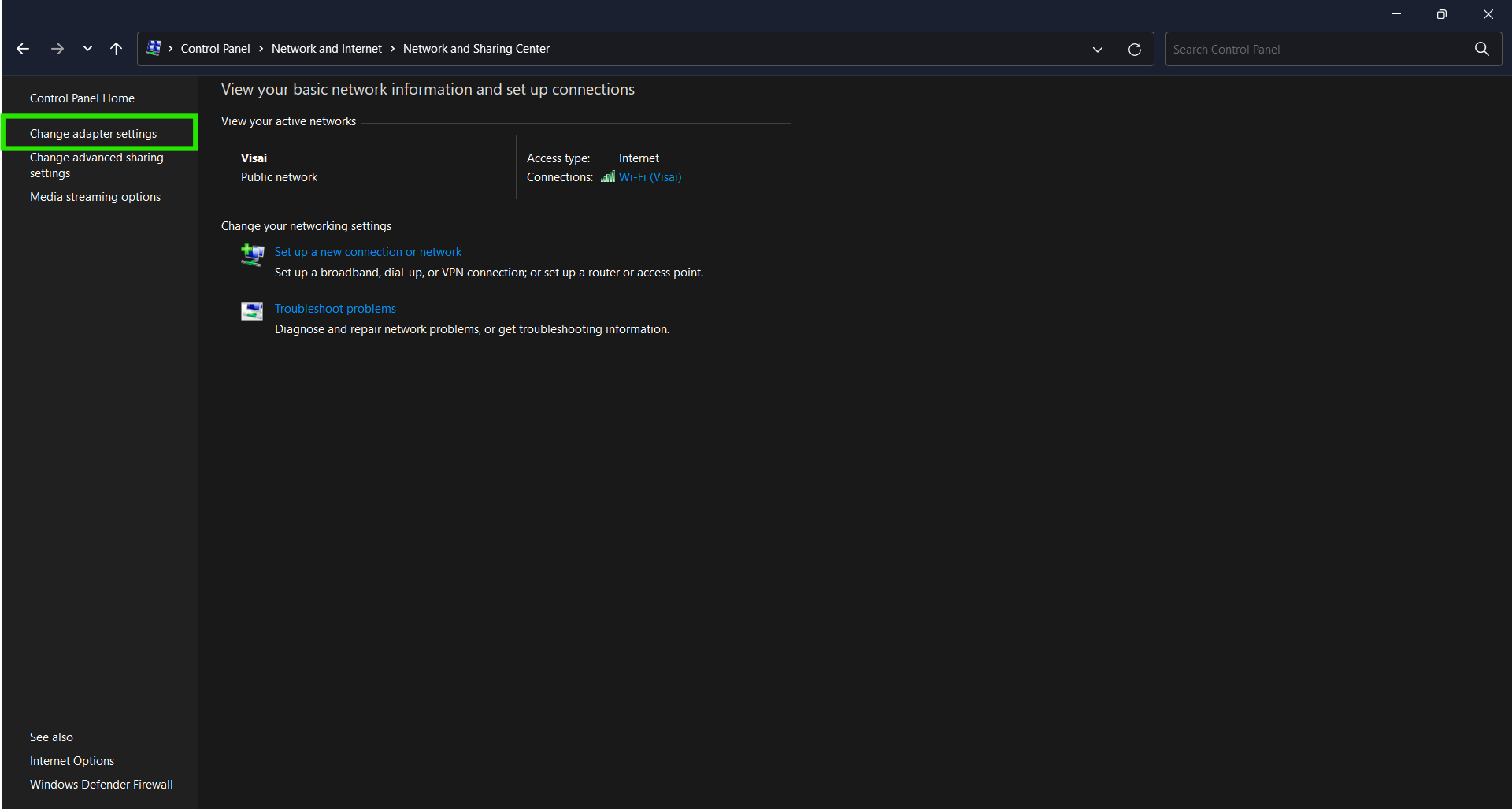Open Windows Defender Firewall link
This screenshot has height=809, width=1512.
[x=101, y=785]
